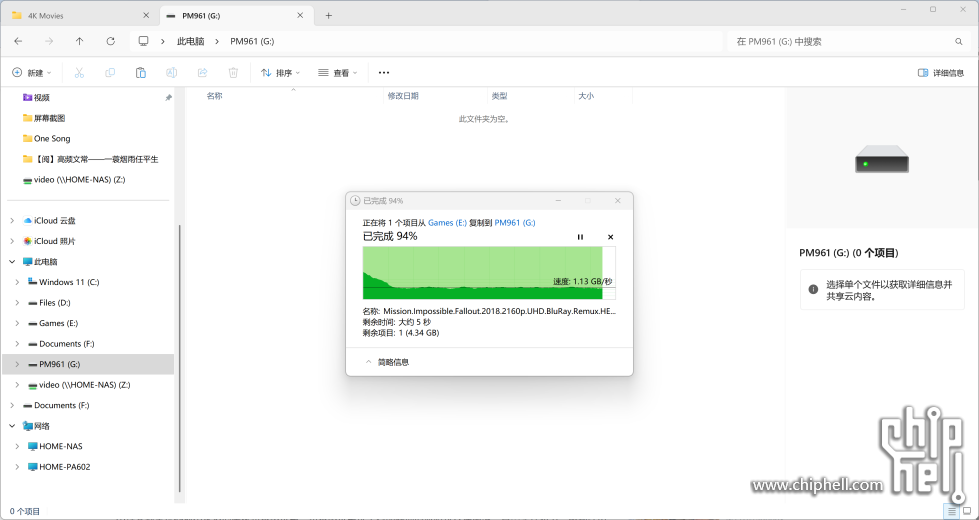This screenshot has height=520, width=979.
Task: Click the navigation pane scrollbar
Action: [x=179, y=359]
